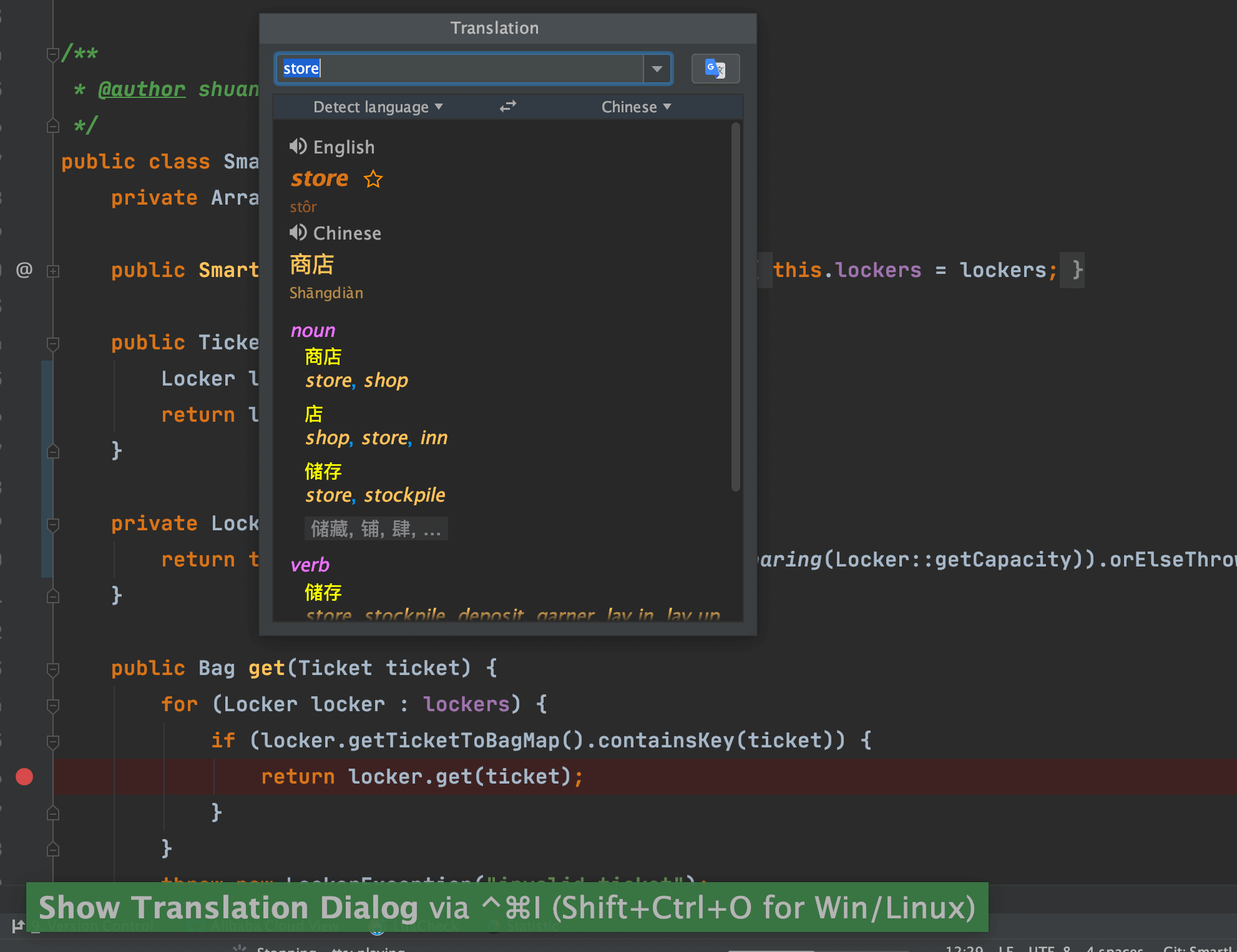Click the Google Translate icon button
This screenshot has height=952, width=1237.
coord(715,69)
